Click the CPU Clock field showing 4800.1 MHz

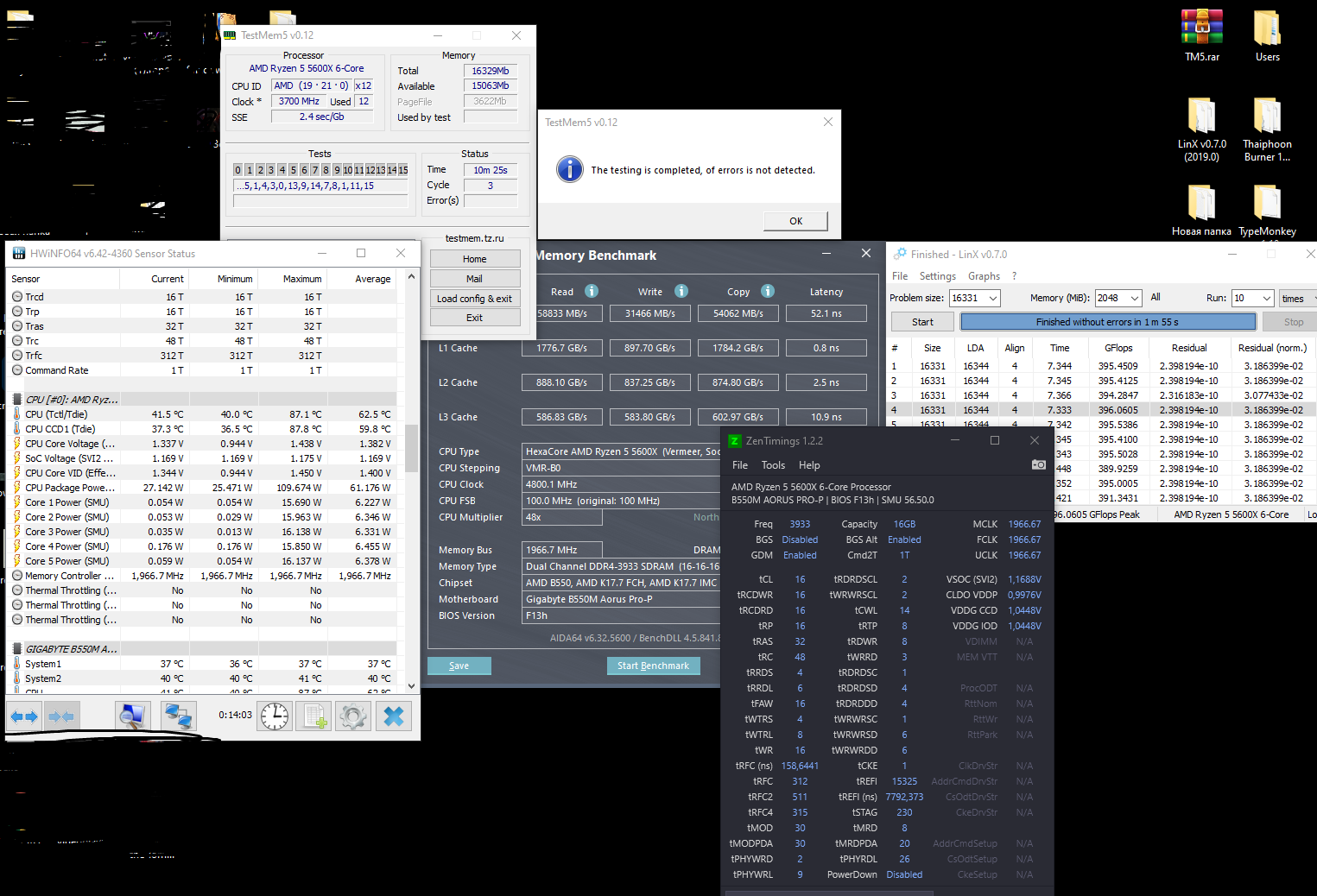tap(622, 484)
